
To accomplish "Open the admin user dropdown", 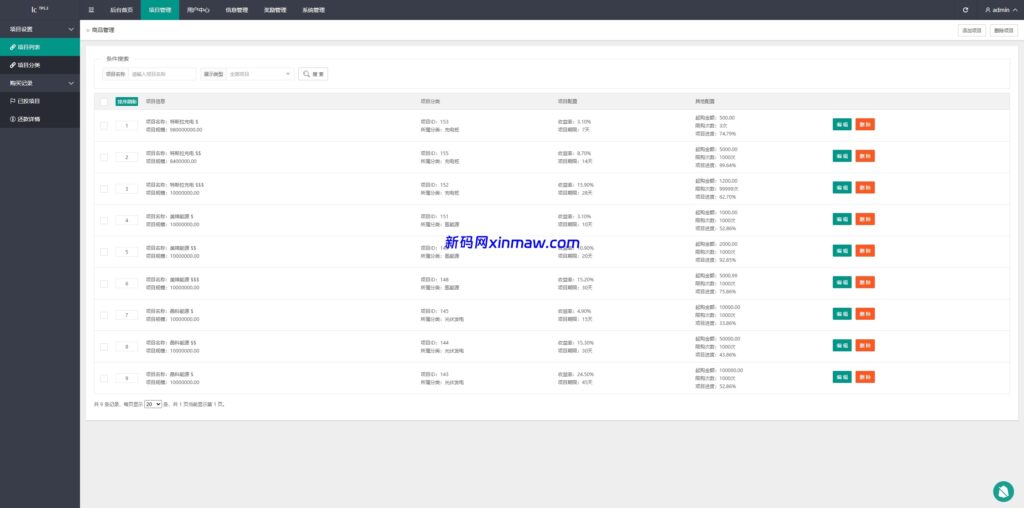I will pyautogui.click(x=1000, y=10).
